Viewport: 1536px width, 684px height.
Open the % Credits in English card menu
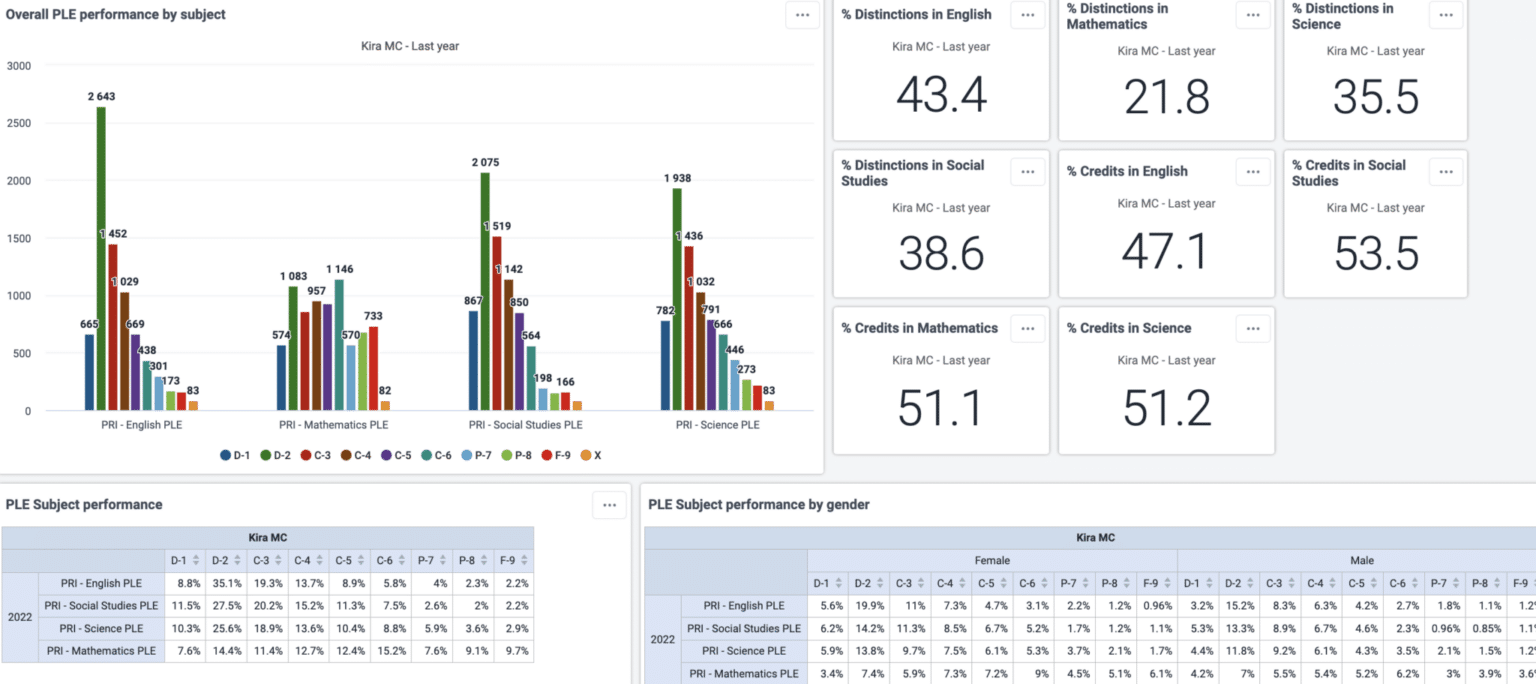pos(1253,172)
